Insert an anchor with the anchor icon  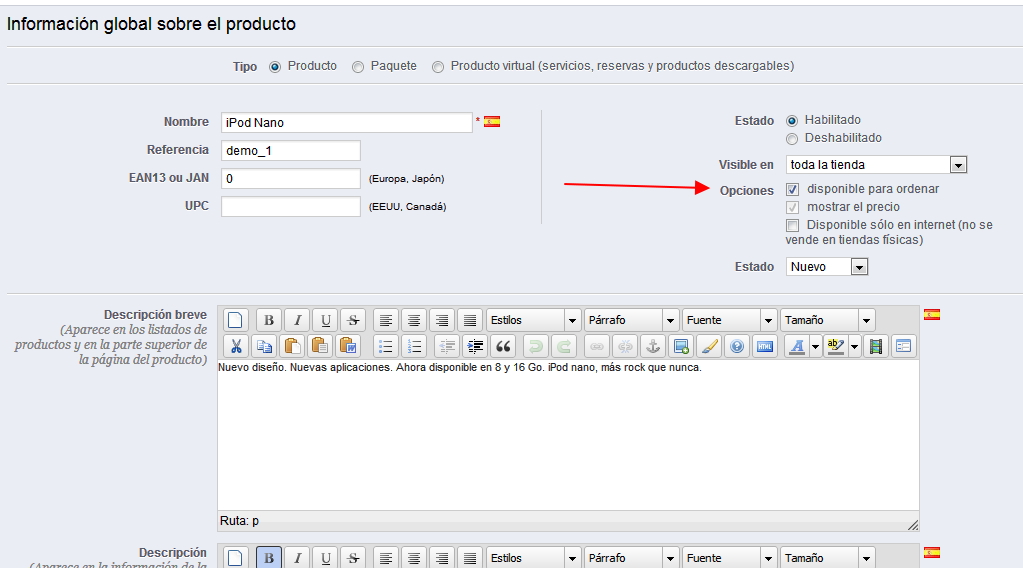pyautogui.click(x=653, y=346)
